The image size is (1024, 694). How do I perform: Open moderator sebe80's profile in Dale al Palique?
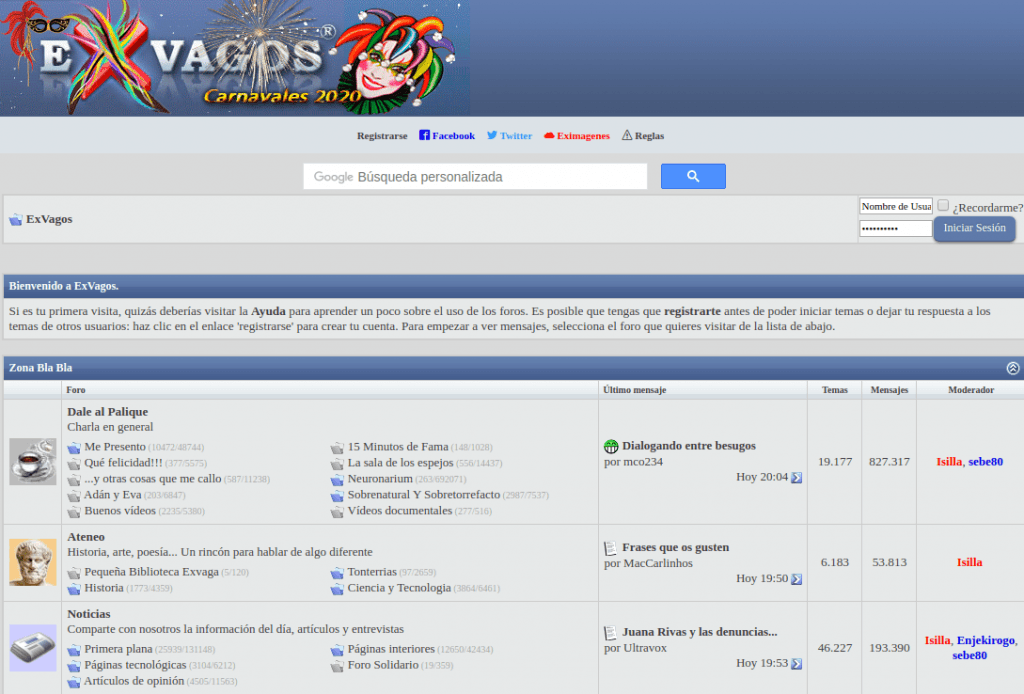(985, 462)
